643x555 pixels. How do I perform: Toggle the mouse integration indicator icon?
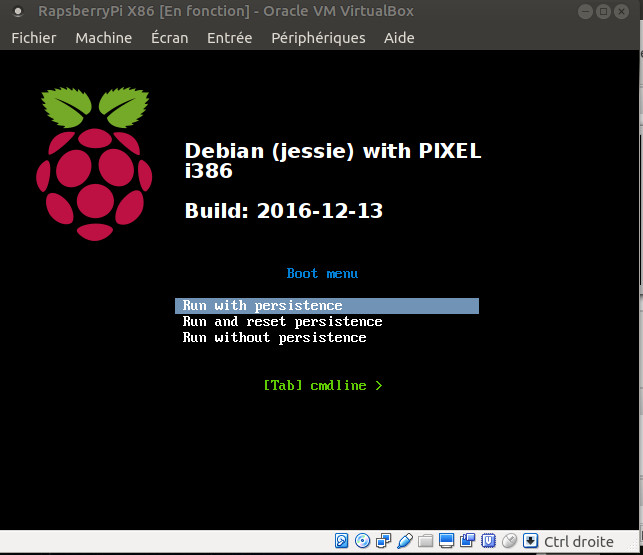point(509,541)
